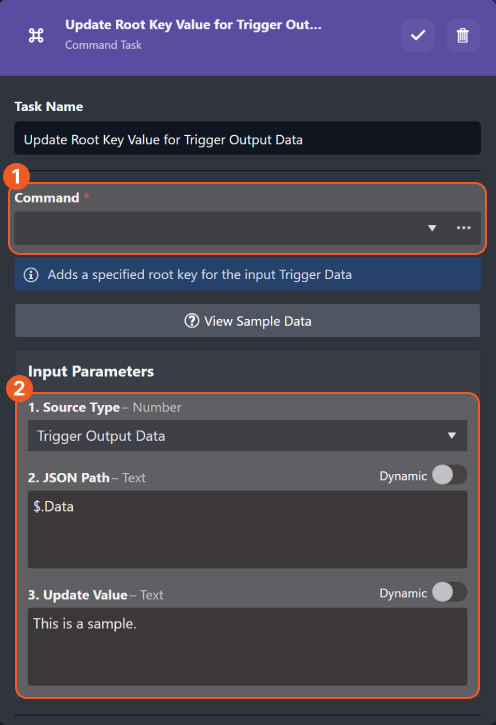Confirm task with the checkmark icon
The height and width of the screenshot is (725, 496).
click(417, 35)
